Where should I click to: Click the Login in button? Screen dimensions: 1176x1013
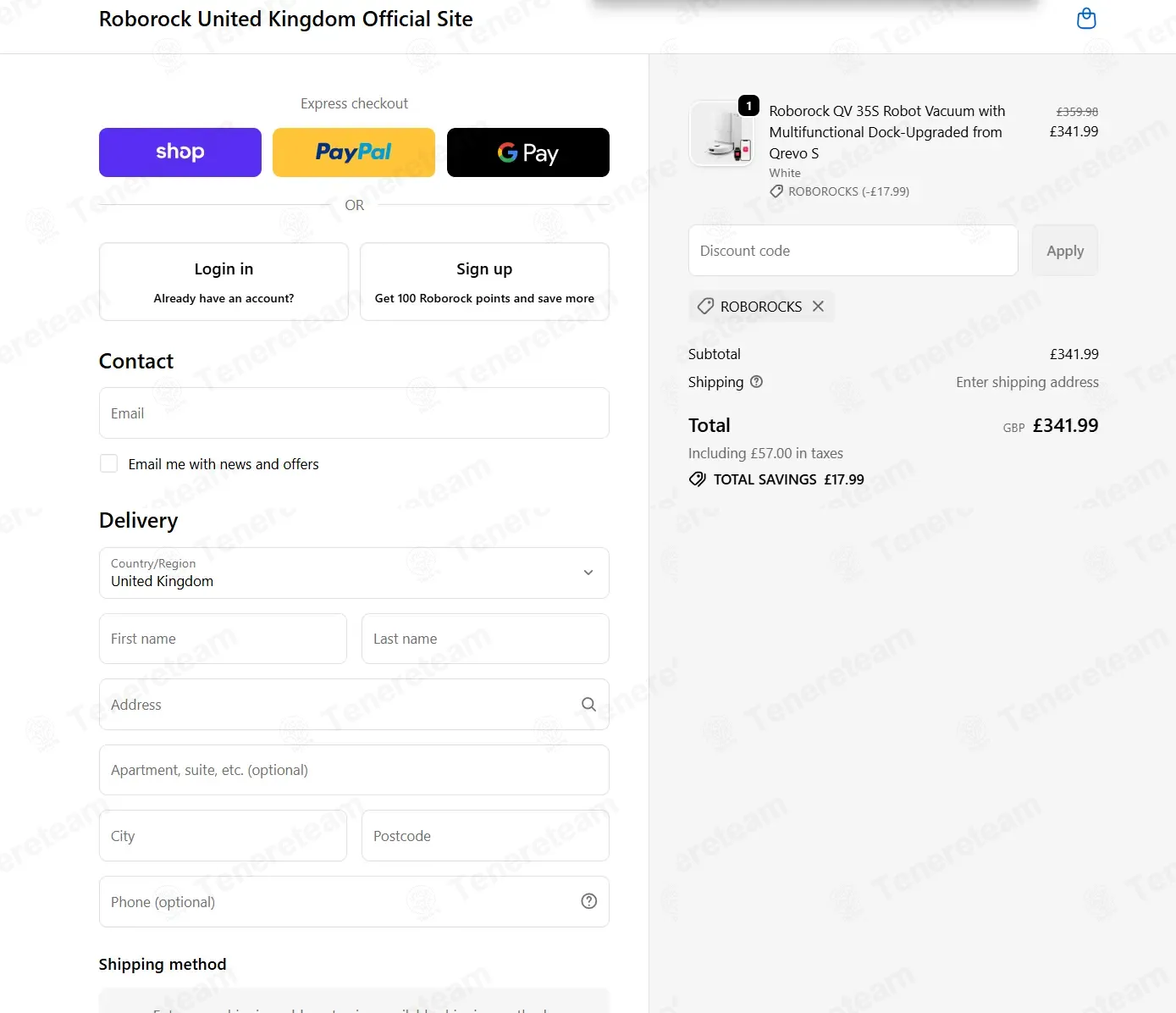click(x=224, y=282)
